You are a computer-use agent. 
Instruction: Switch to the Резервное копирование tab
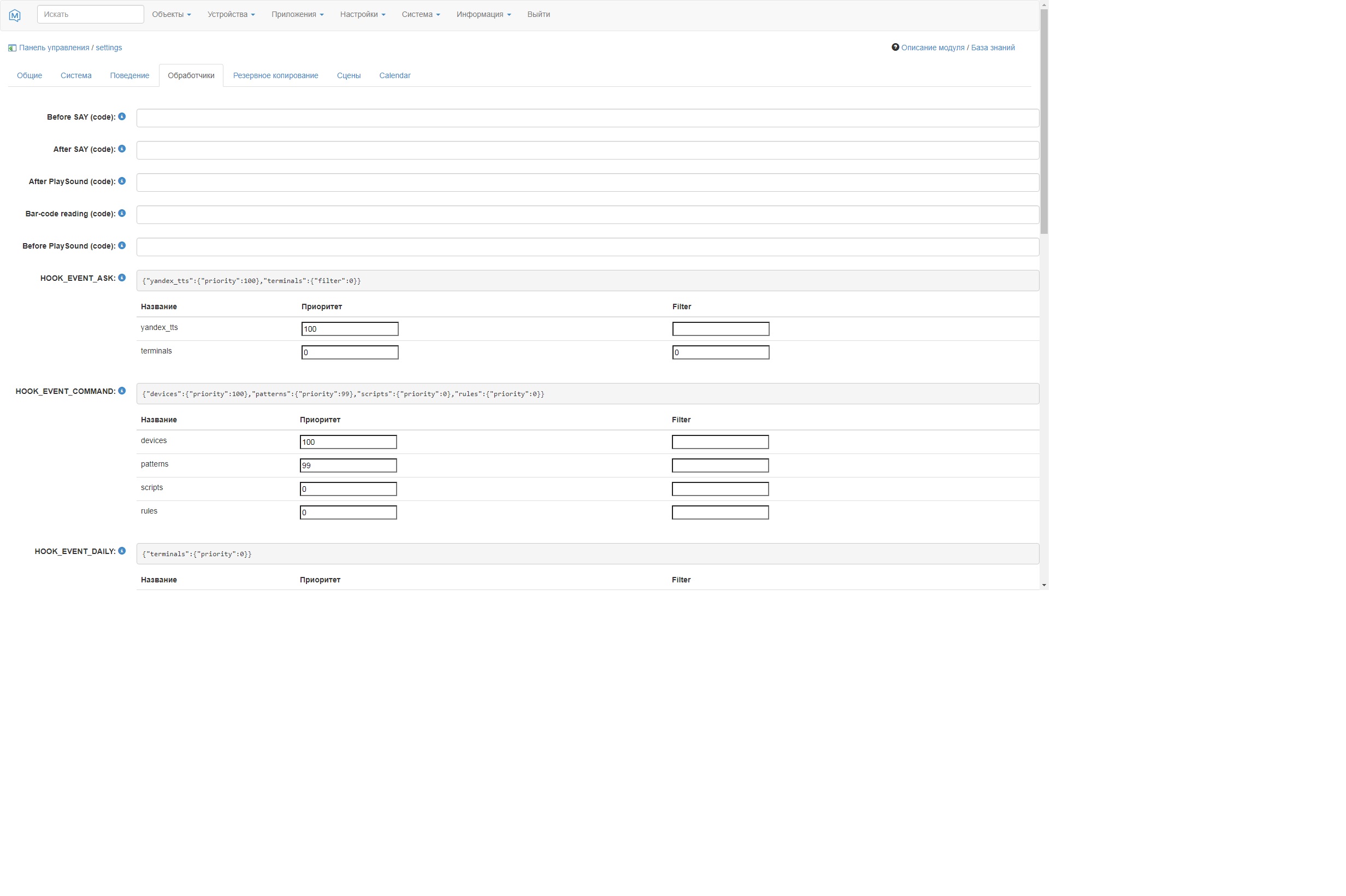(275, 75)
